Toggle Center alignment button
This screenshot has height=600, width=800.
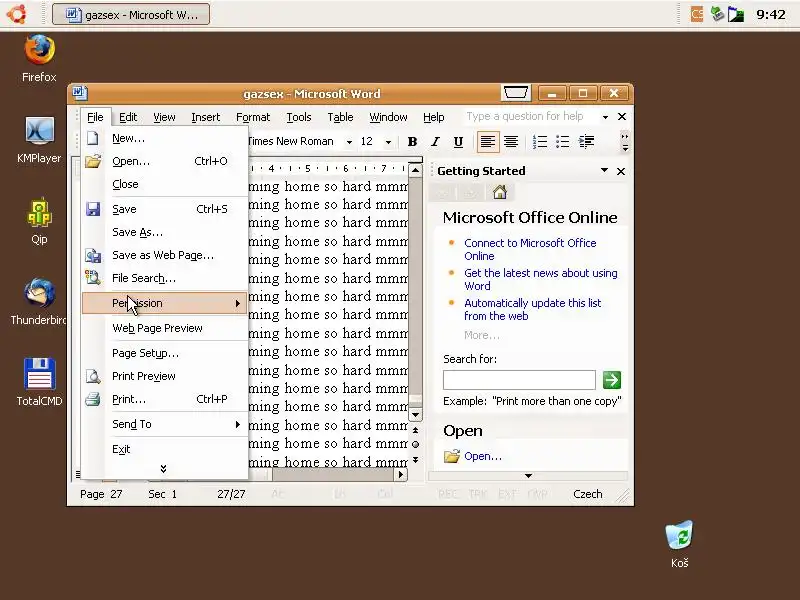pyautogui.click(x=511, y=142)
